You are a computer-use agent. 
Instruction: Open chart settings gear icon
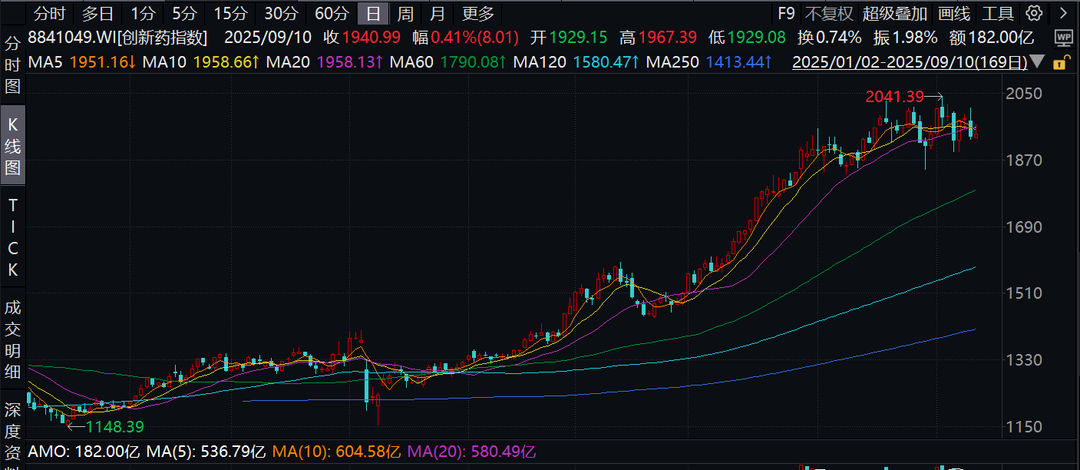pos(1035,13)
